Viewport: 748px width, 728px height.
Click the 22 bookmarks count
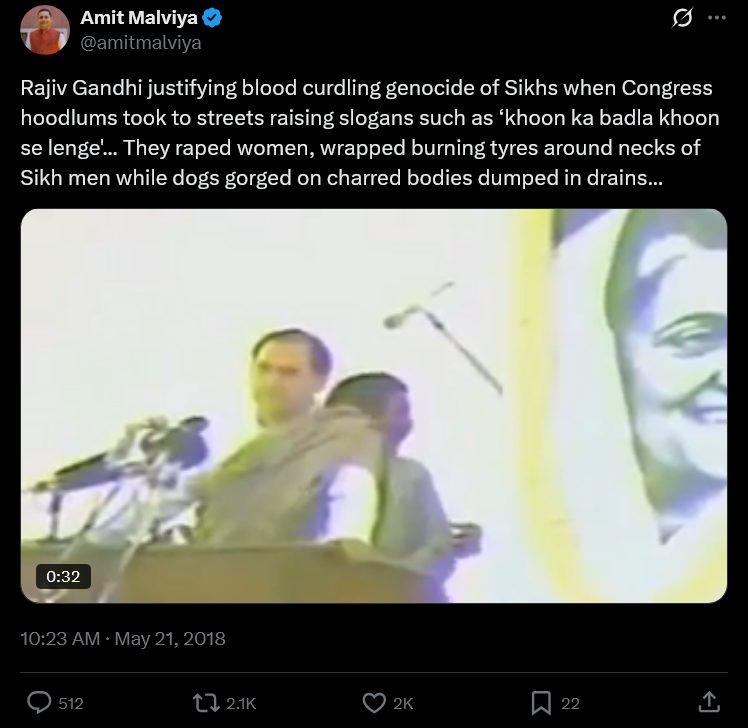570,704
